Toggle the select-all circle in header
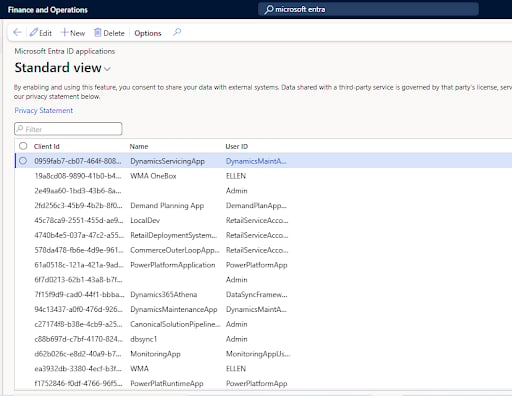512x396 pixels. 23,146
